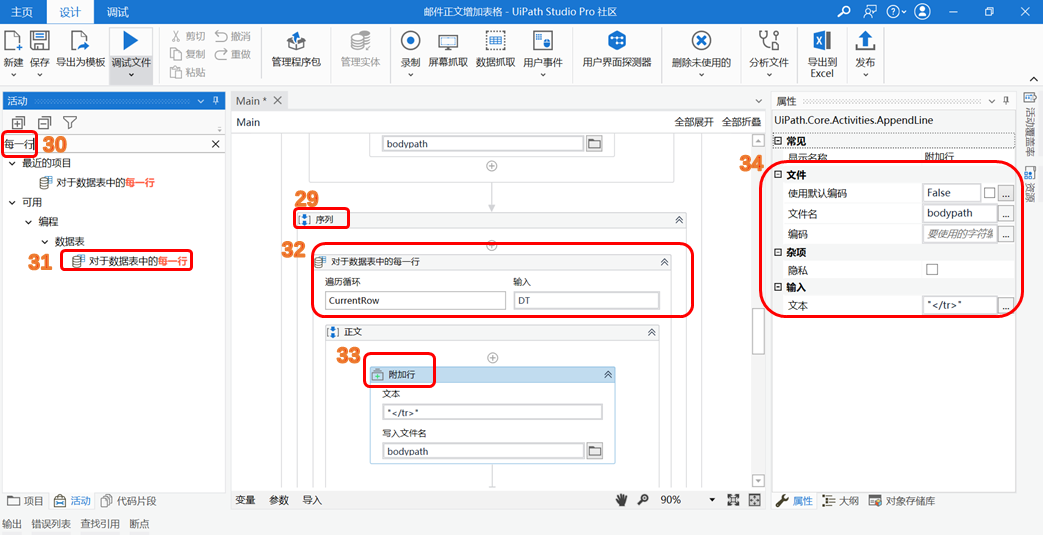Image resolution: width=1043 pixels, height=535 pixels.
Task: Open the 导入 panel
Action: click(x=312, y=500)
